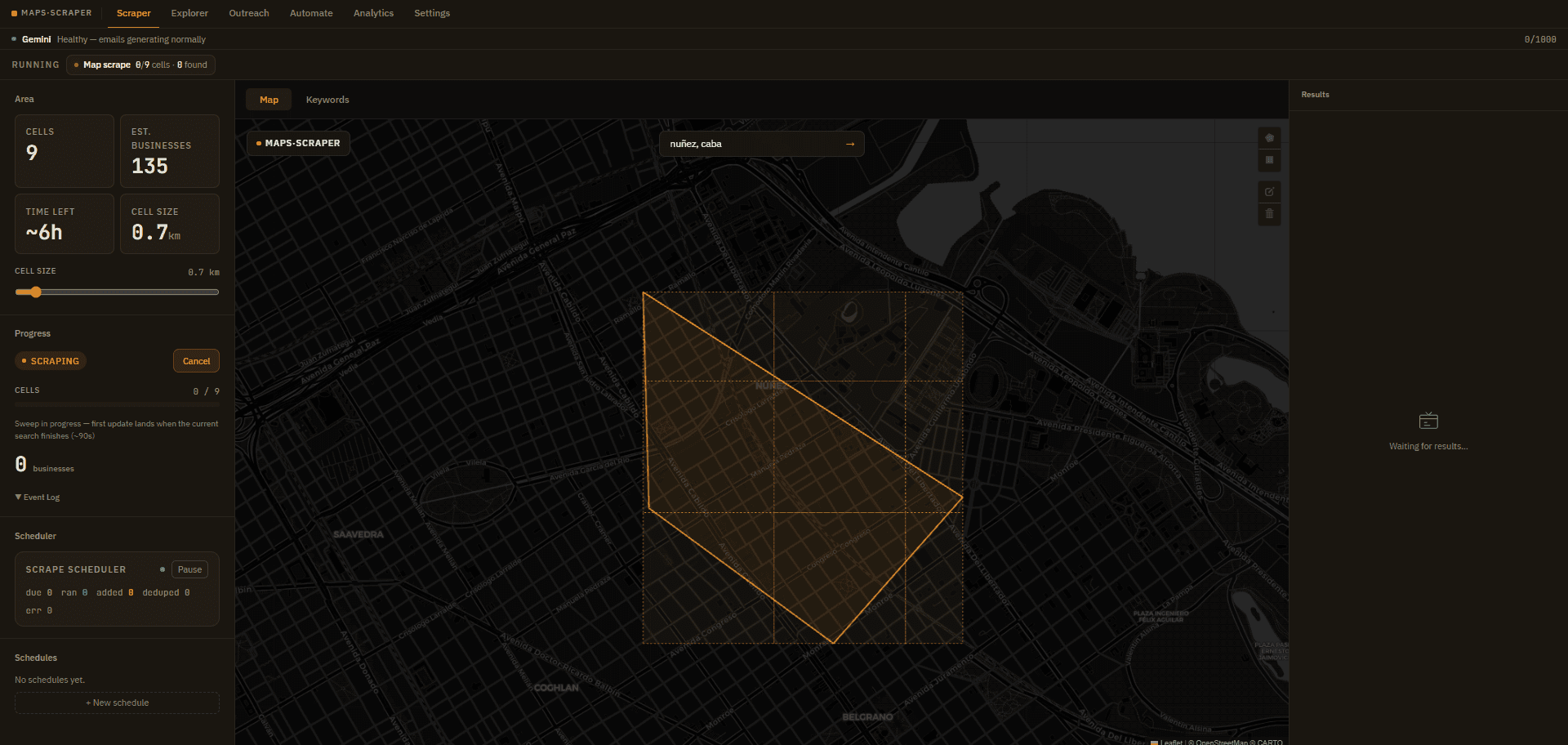The width and height of the screenshot is (1568, 745).
Task: Click the MAPS-SCRAPER badge on the map
Action: [298, 143]
